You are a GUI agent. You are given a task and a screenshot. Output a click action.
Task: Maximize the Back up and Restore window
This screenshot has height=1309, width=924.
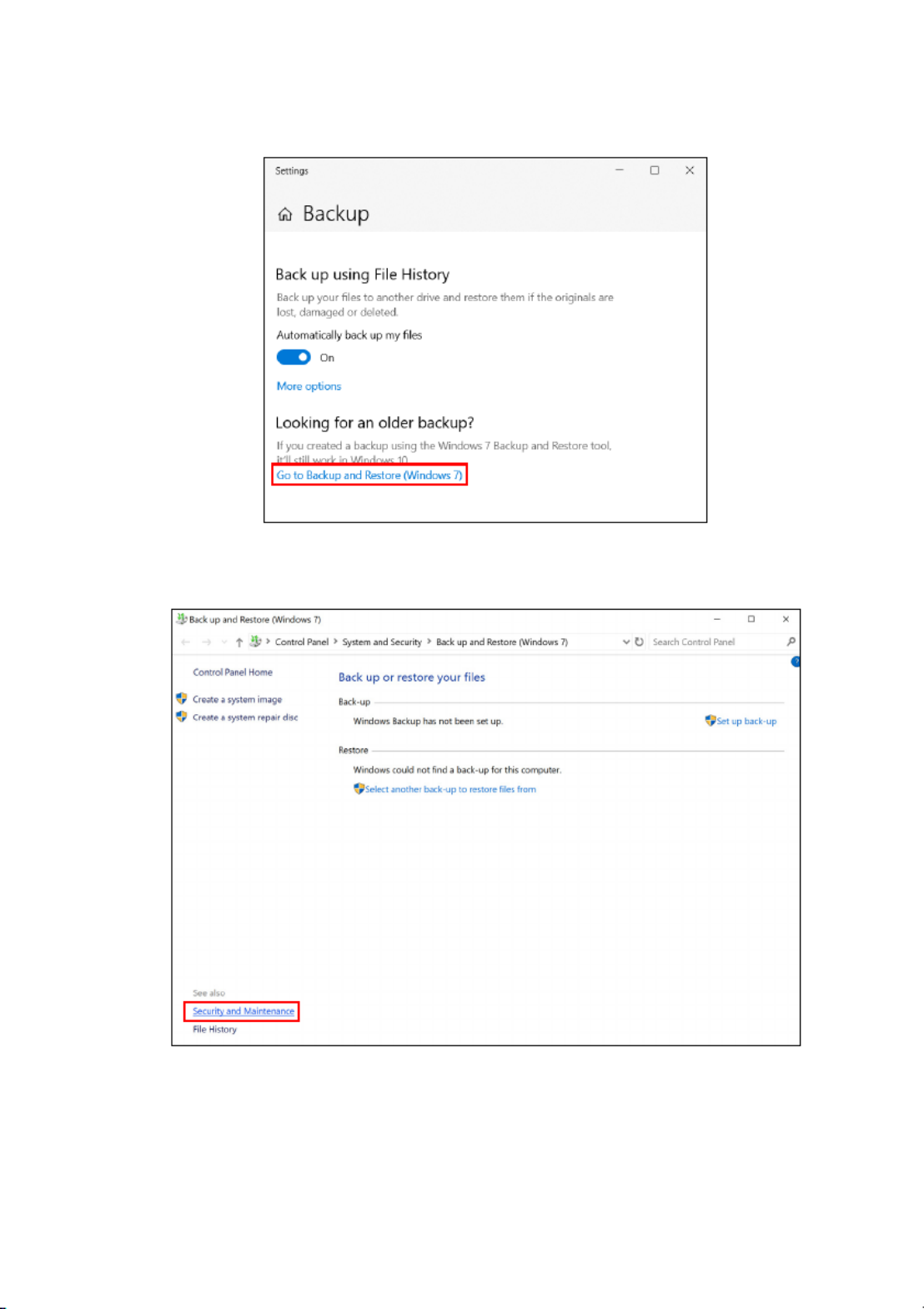751,619
